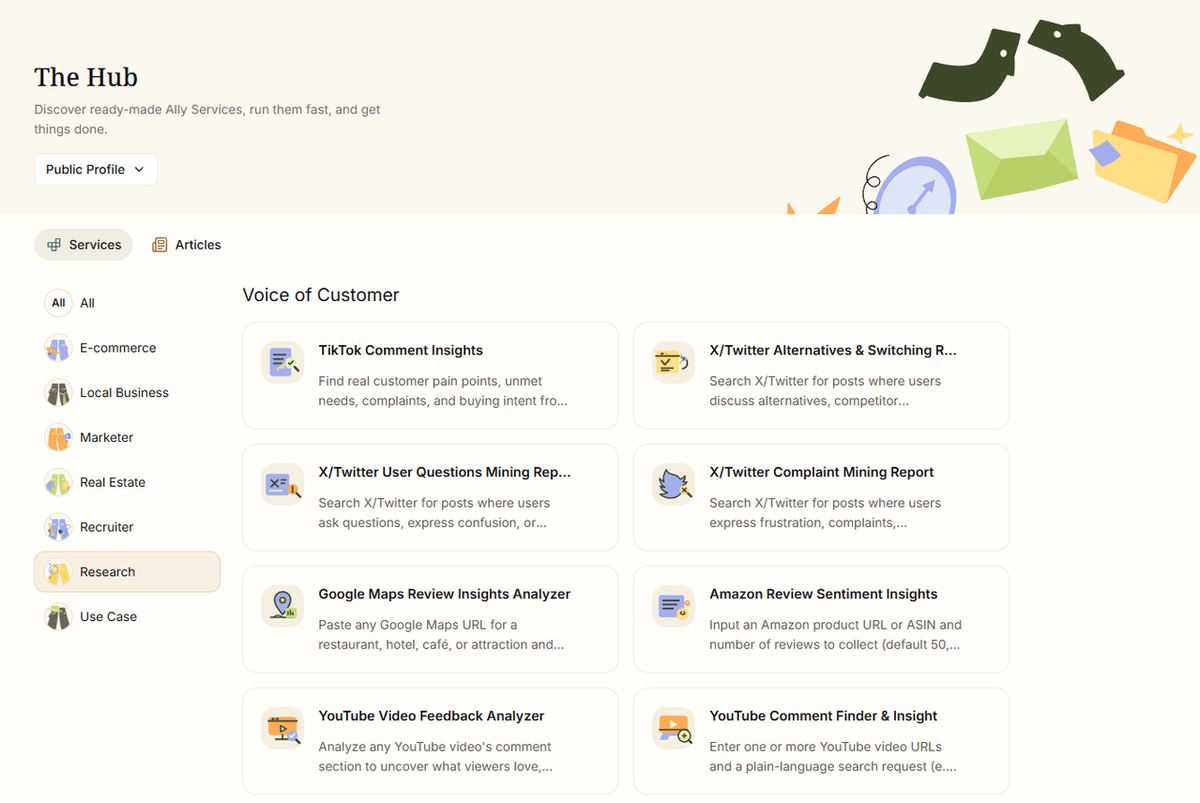Select the E-commerce category

click(x=127, y=348)
